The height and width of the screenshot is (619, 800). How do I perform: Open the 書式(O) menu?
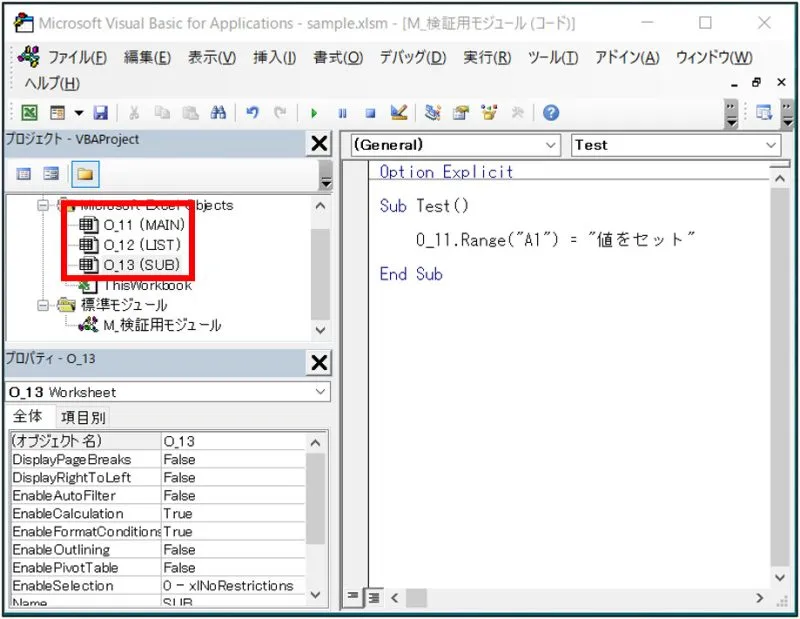click(338, 57)
